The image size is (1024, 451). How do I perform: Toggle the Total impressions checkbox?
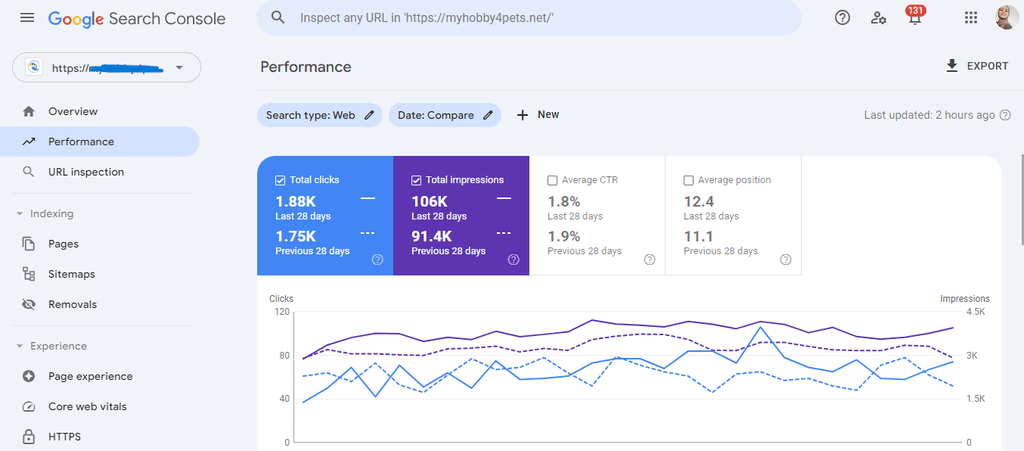point(416,180)
